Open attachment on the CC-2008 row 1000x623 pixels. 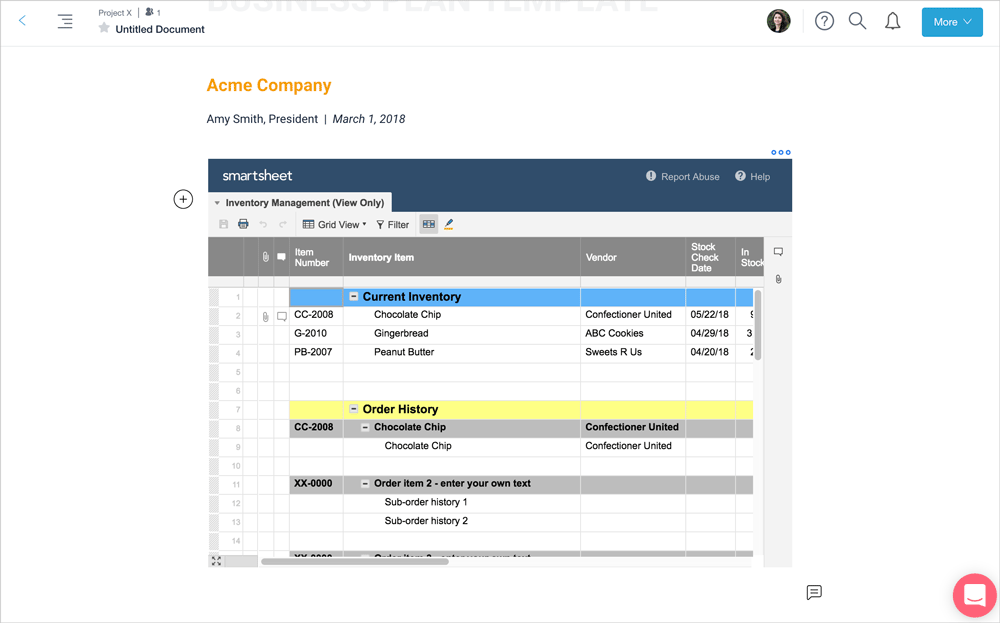click(265, 316)
